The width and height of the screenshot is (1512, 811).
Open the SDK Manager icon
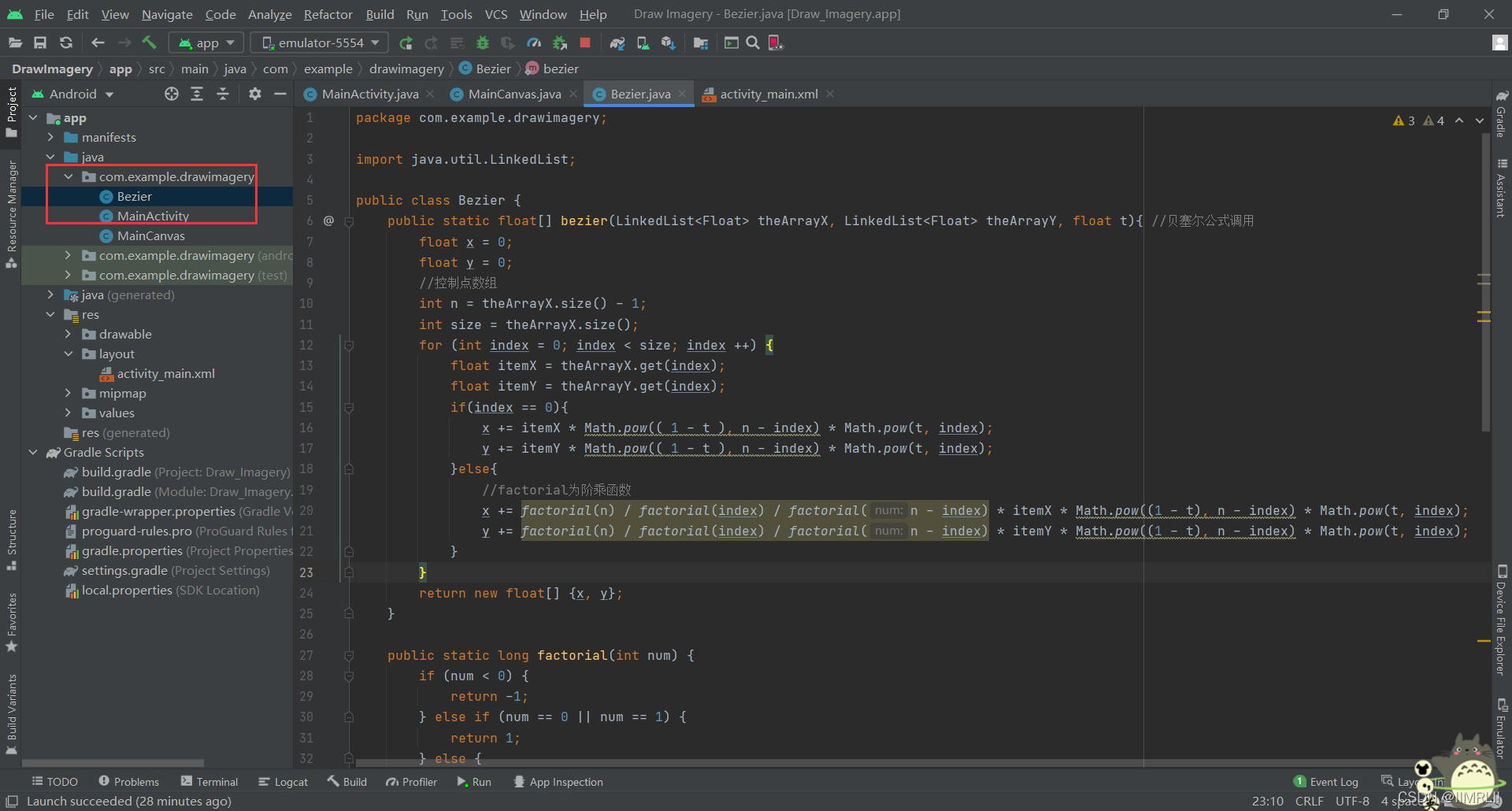[x=669, y=43]
